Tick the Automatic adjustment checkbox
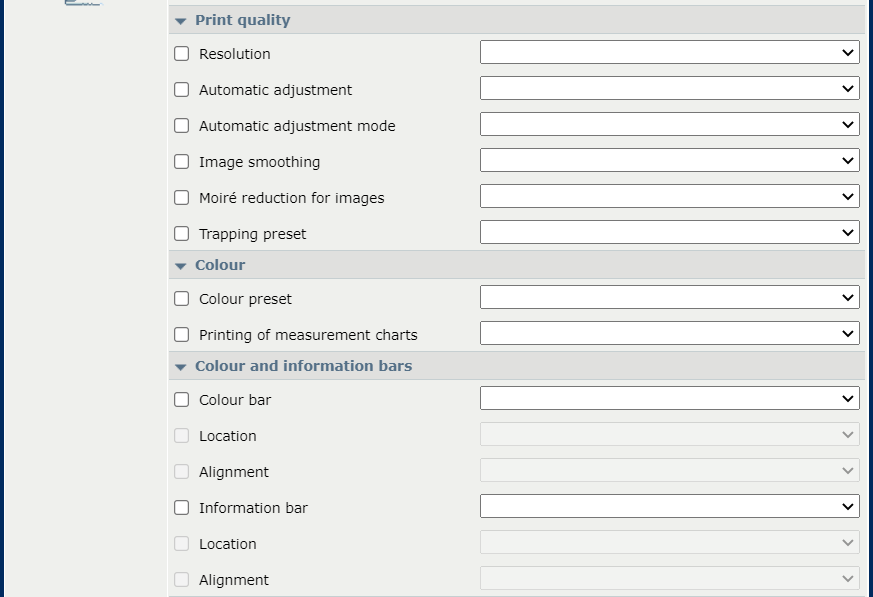873x597 pixels. point(181,90)
